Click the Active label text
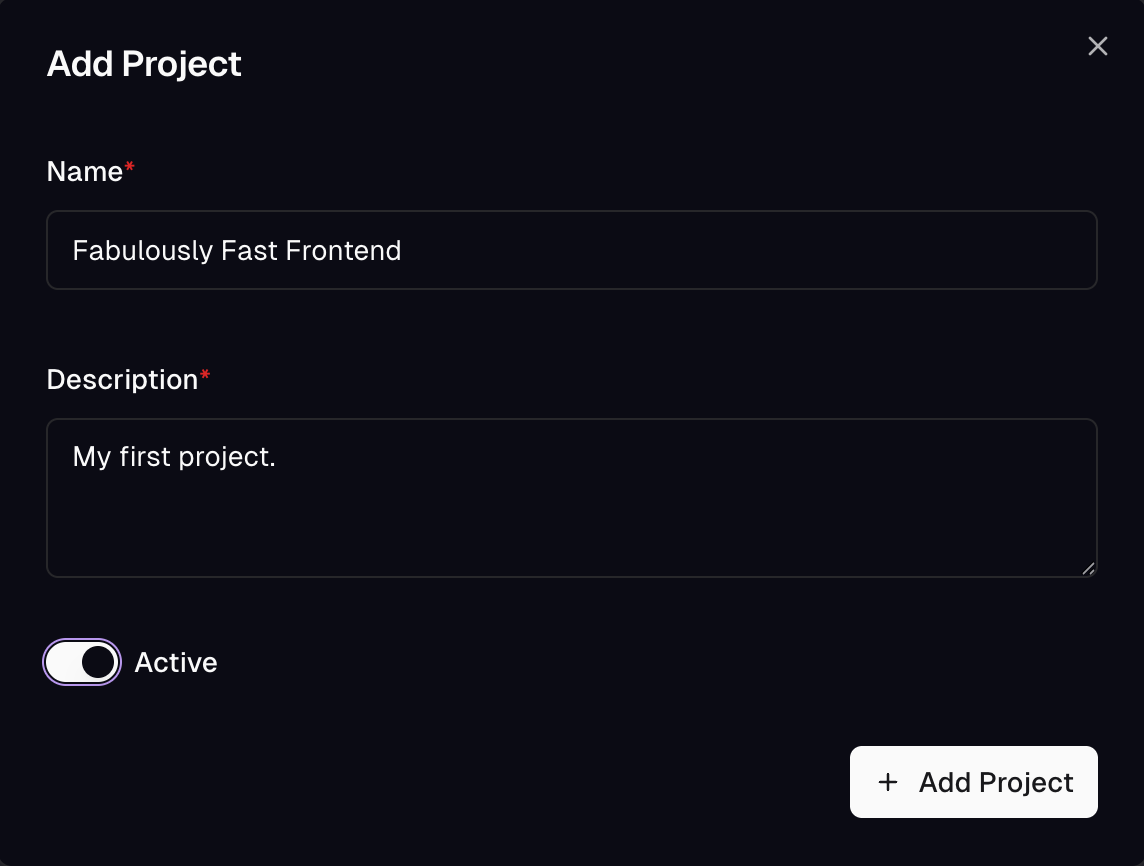Viewport: 1144px width, 866px height. coord(175,662)
